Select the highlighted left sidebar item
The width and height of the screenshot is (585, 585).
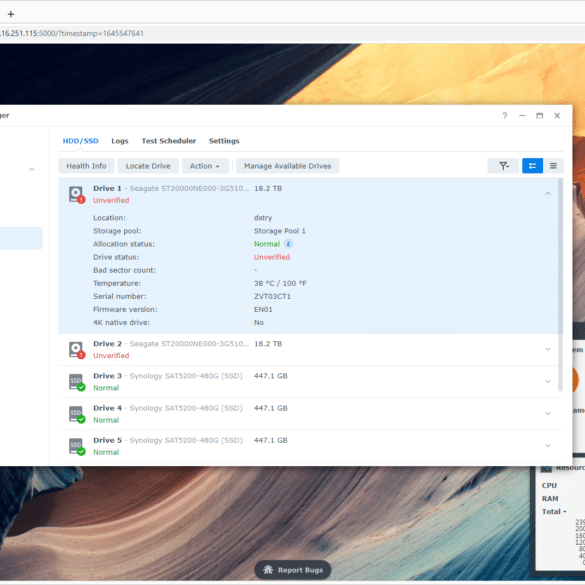21,238
